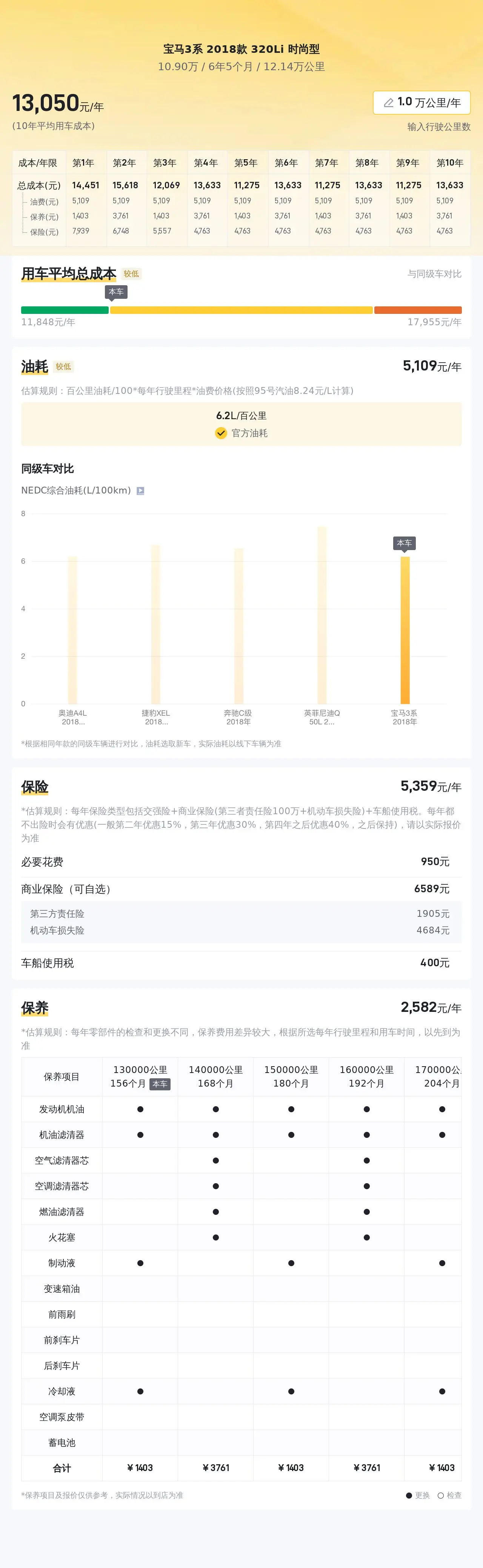483x1568 pixels.
Task: Click the 必要花费 950元 row
Action: click(241, 862)
